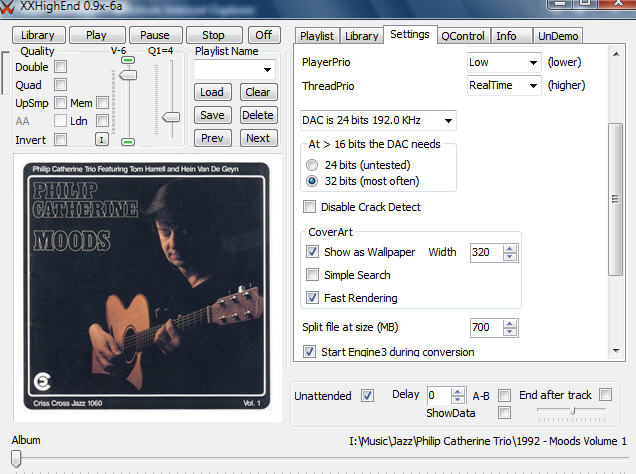Click the Q1=4 slider handle
This screenshot has width=636, height=474.
point(171,117)
